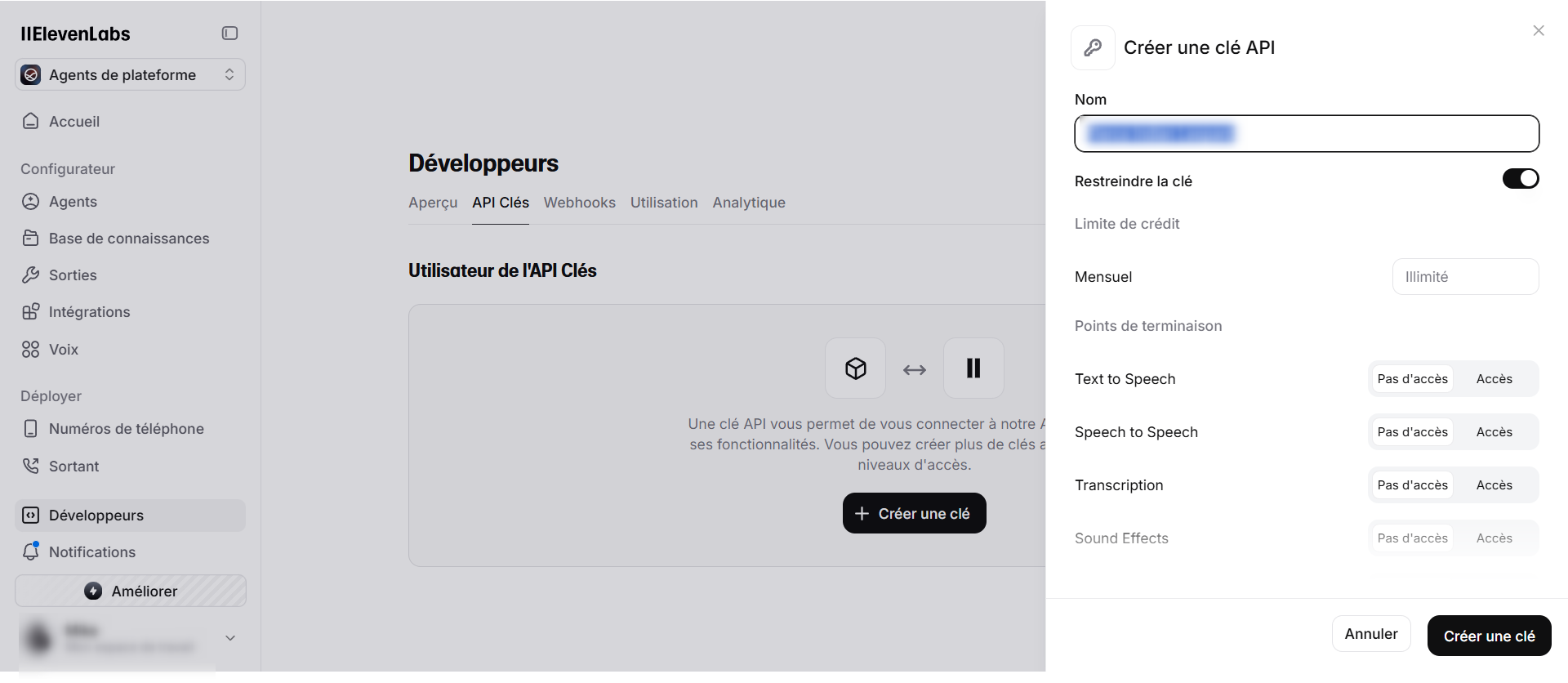Viewport: 1568px width, 683px height.
Task: Click Annuler in the dialog
Action: coord(1371,634)
